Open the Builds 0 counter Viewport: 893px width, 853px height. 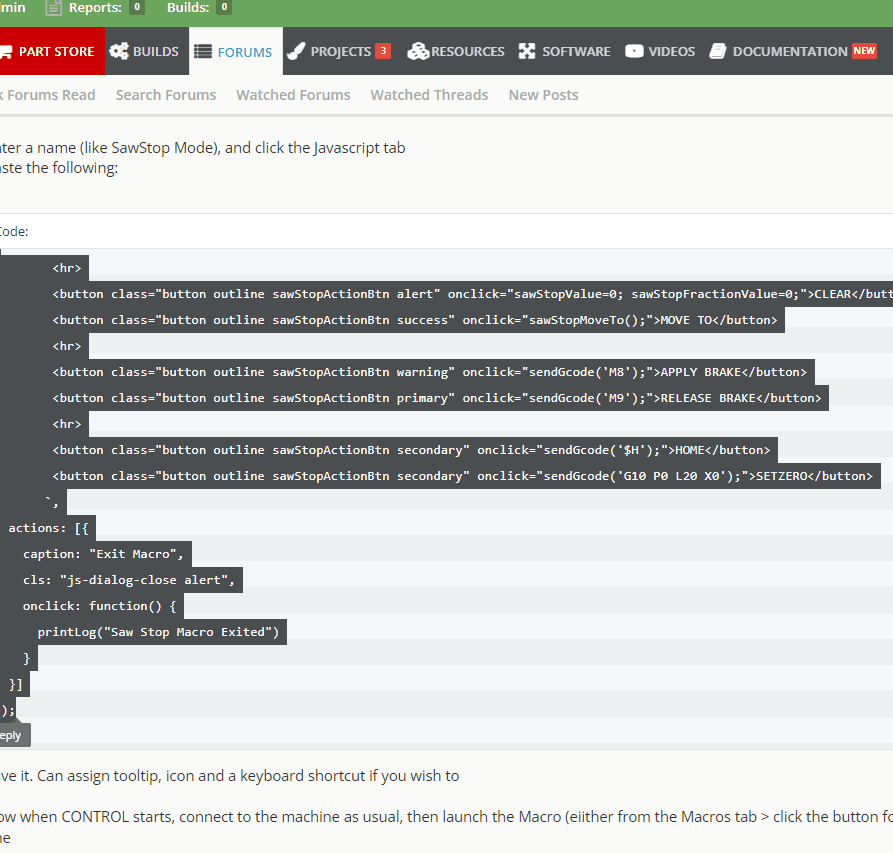[224, 8]
